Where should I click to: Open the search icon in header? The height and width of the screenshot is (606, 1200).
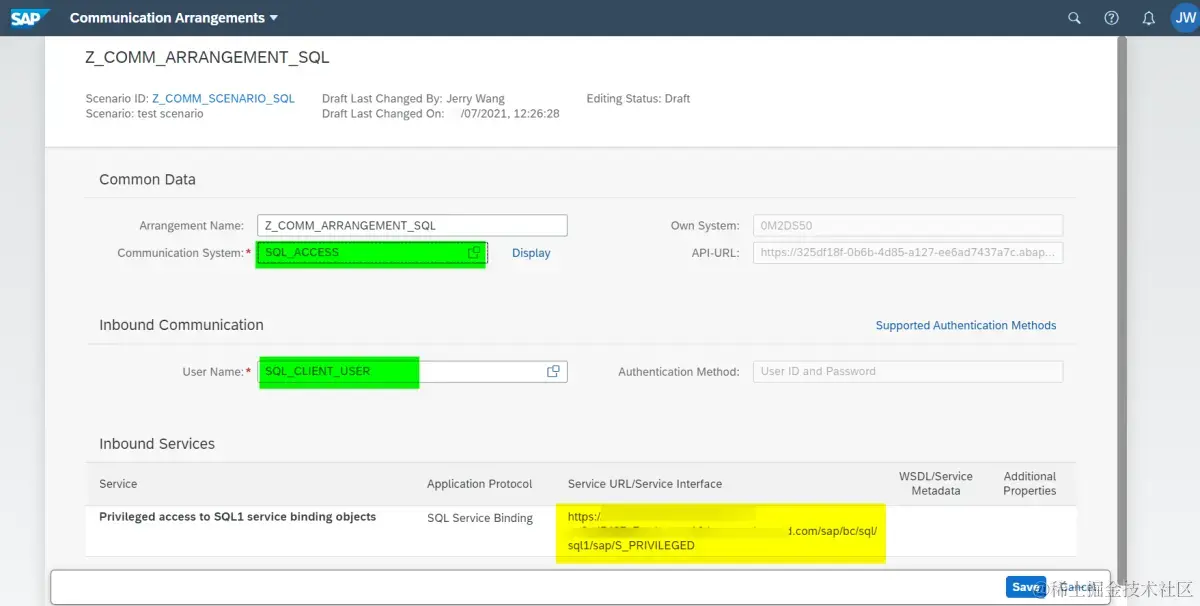coord(1074,18)
